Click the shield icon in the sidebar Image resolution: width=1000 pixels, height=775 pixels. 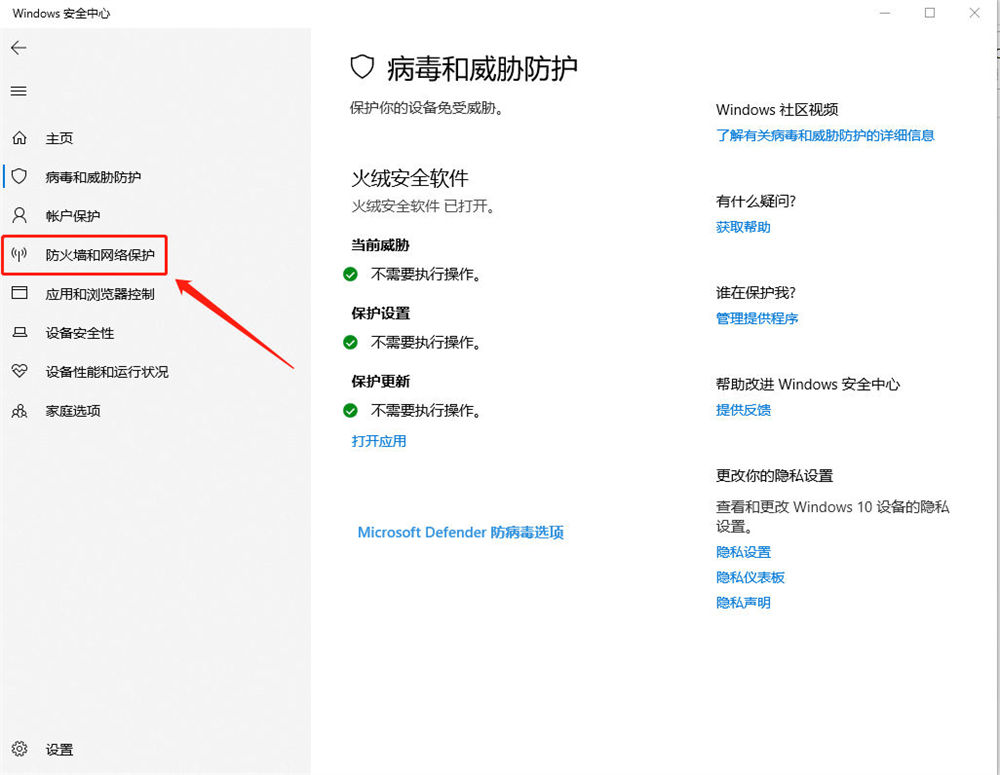(20, 176)
